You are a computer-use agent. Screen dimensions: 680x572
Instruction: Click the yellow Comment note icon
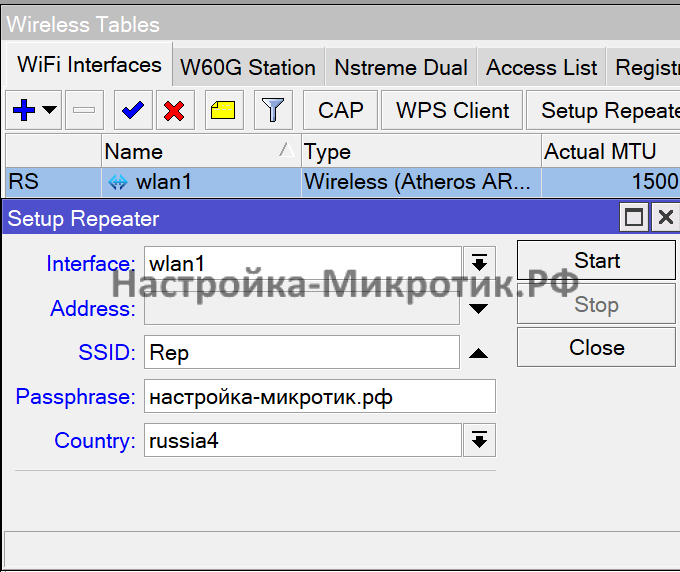click(x=224, y=110)
